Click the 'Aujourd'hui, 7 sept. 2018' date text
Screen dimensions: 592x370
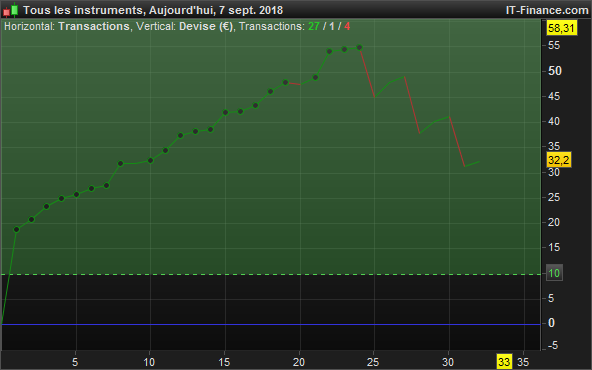(x=216, y=10)
